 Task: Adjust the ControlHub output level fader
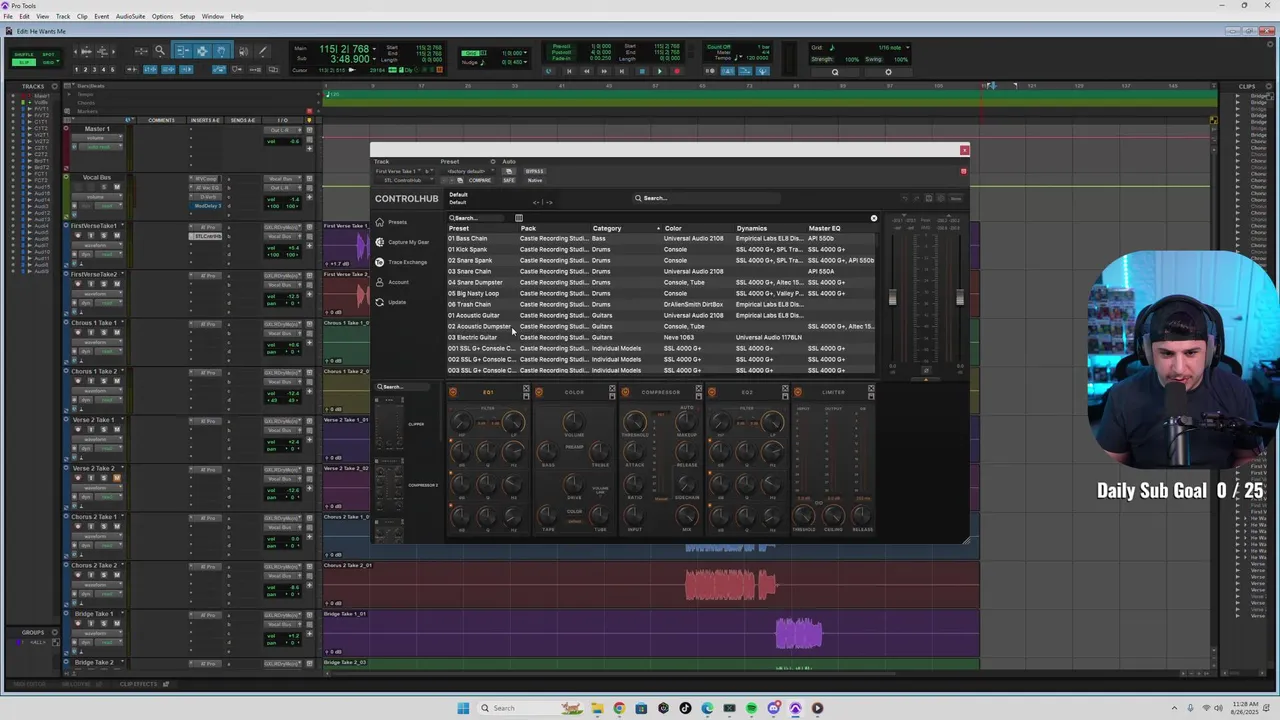tap(960, 297)
